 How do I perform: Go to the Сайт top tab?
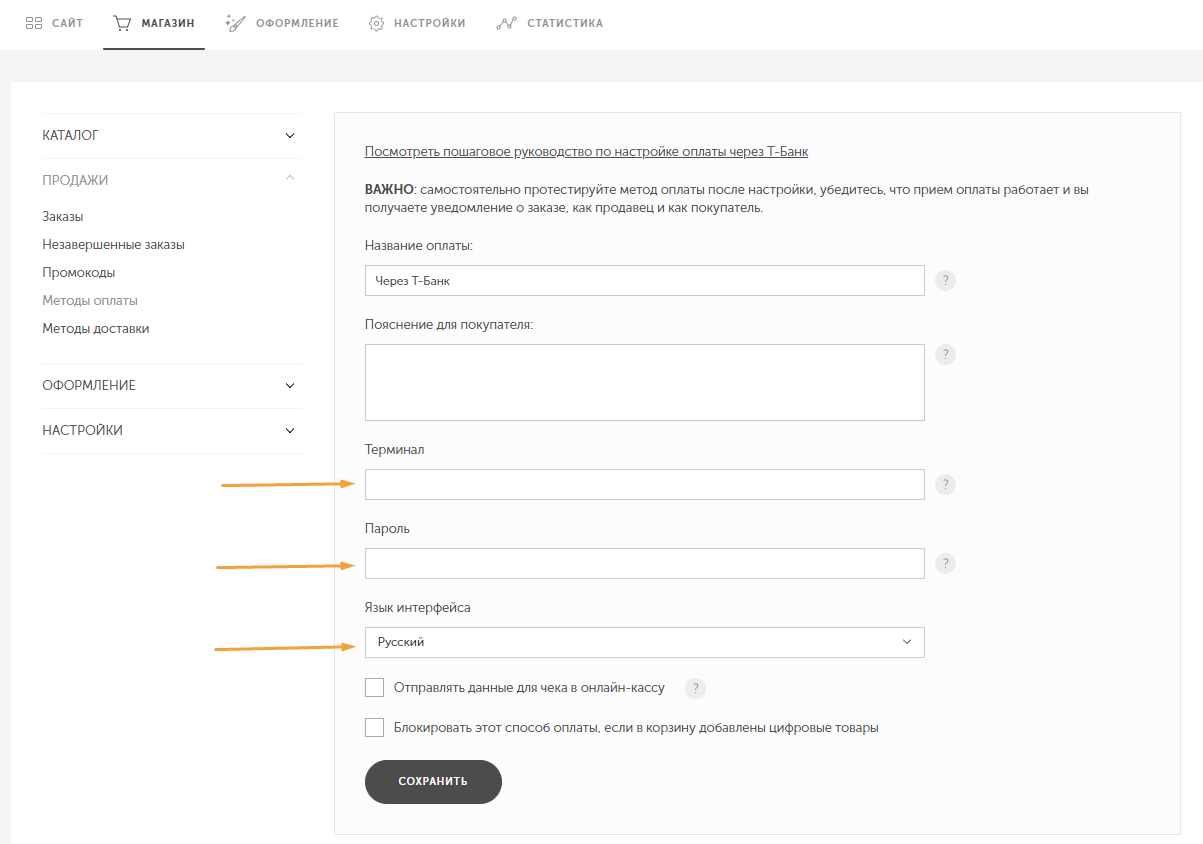click(x=54, y=23)
